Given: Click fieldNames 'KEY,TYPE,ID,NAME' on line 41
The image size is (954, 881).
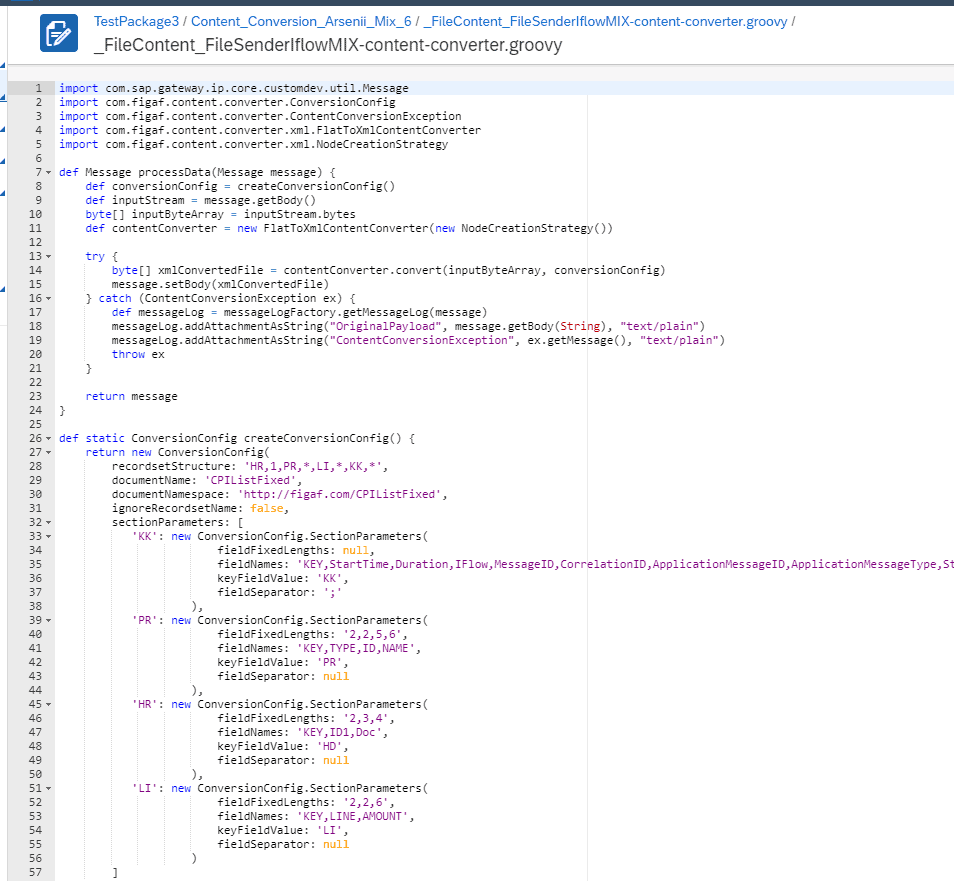Looking at the screenshot, I should [355, 648].
